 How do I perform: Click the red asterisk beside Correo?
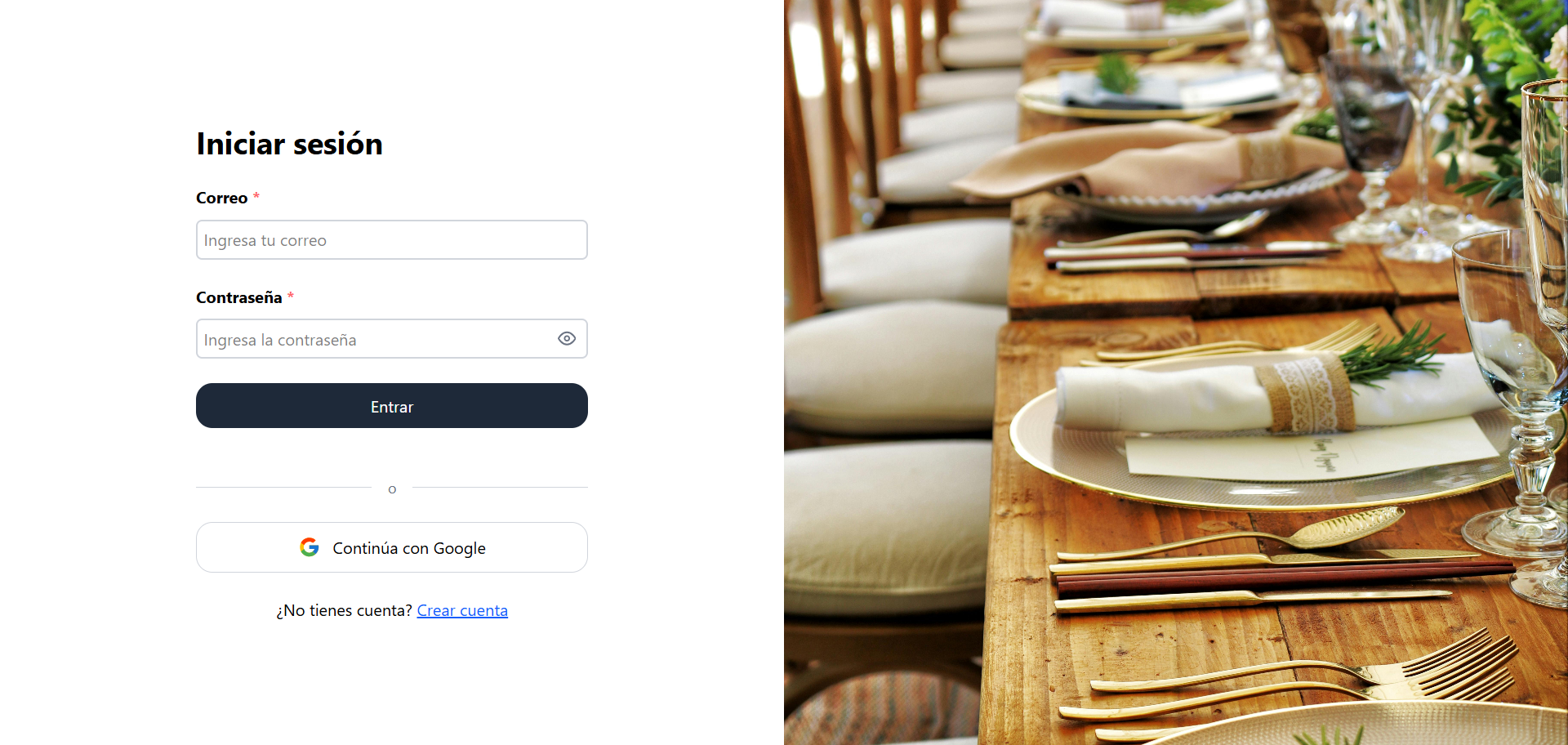tap(256, 196)
